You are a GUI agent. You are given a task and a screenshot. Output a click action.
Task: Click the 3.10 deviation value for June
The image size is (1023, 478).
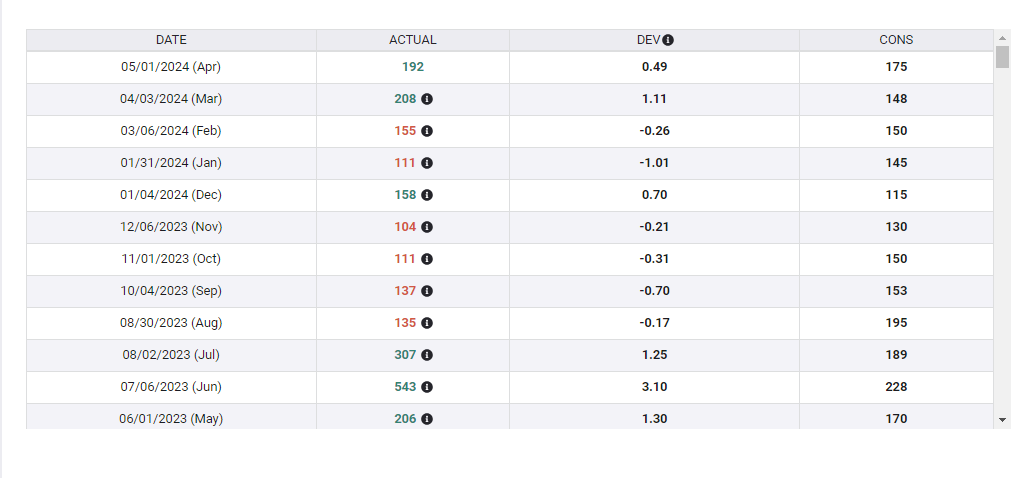tap(654, 387)
